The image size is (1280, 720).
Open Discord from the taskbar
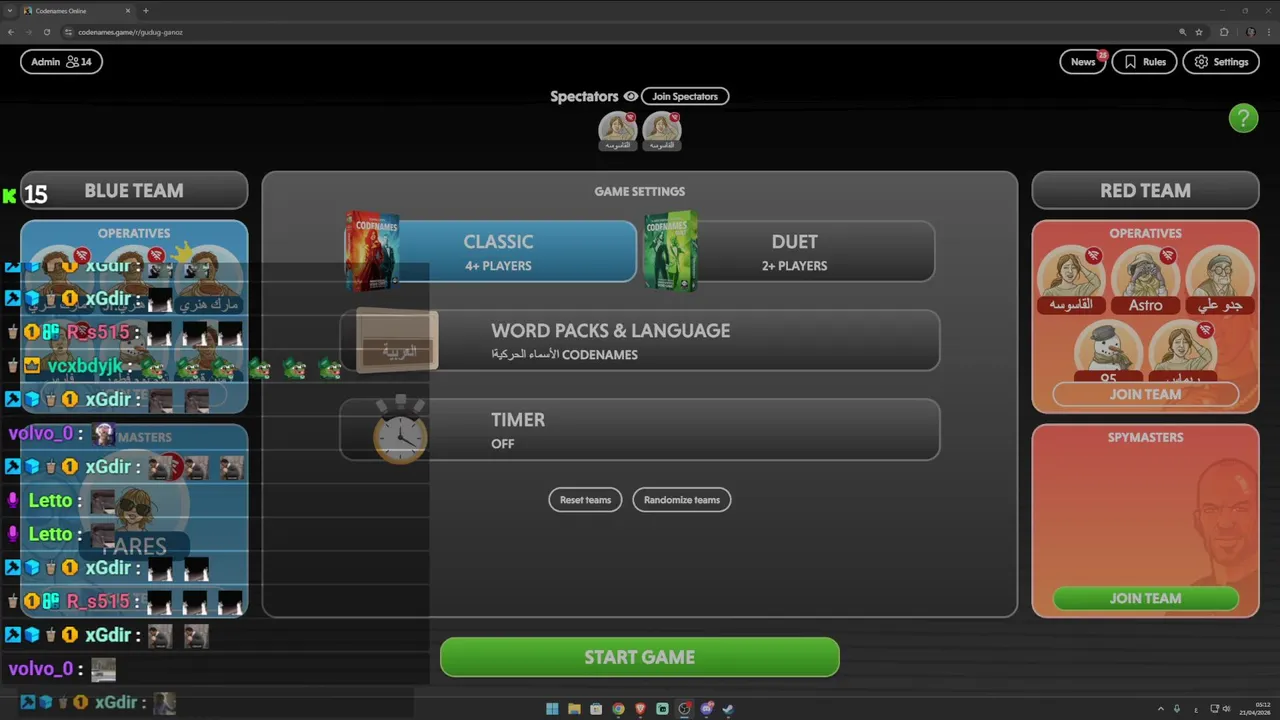click(706, 709)
